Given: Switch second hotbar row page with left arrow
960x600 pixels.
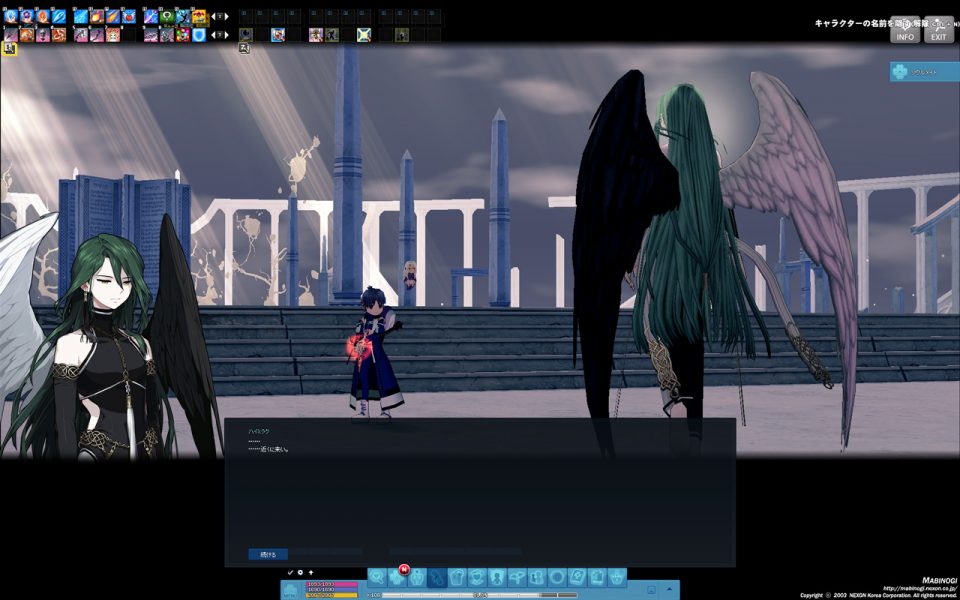Looking at the screenshot, I should pyautogui.click(x=214, y=35).
